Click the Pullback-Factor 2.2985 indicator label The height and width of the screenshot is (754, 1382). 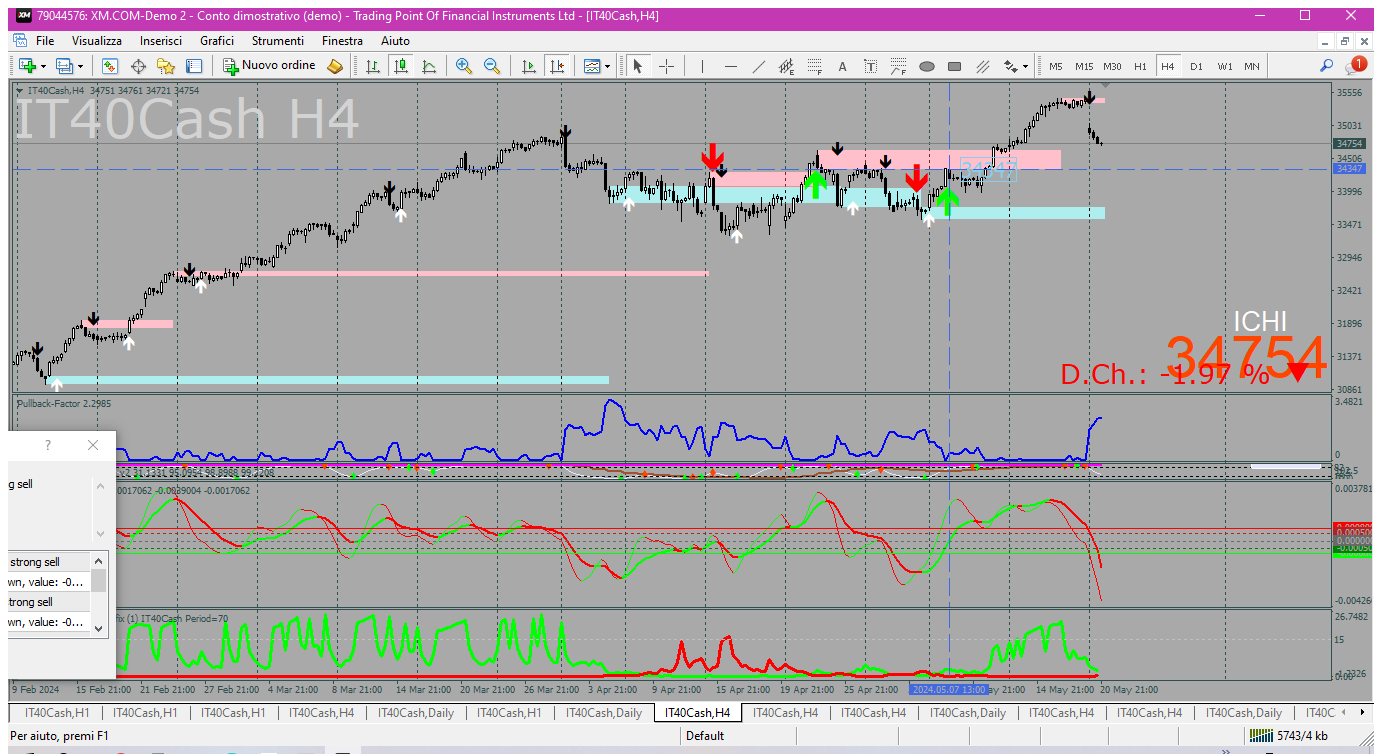click(64, 403)
